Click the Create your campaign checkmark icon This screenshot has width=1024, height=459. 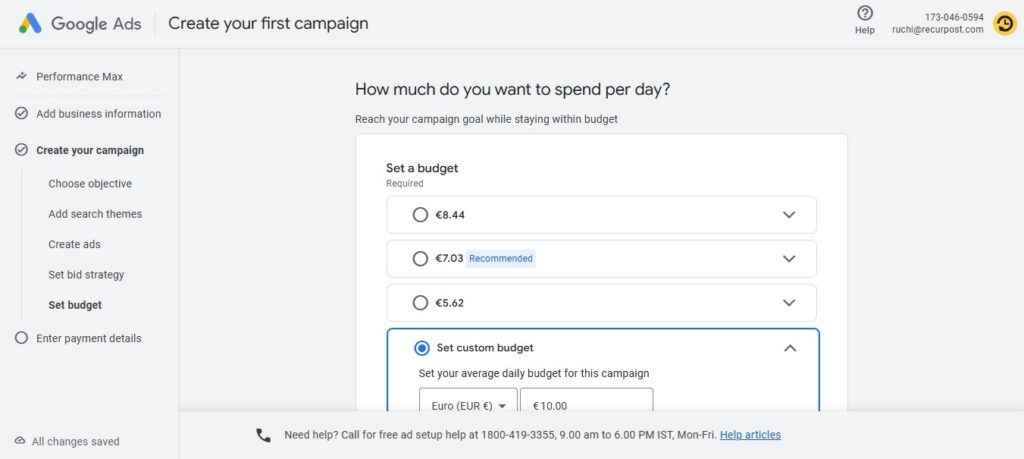click(22, 150)
